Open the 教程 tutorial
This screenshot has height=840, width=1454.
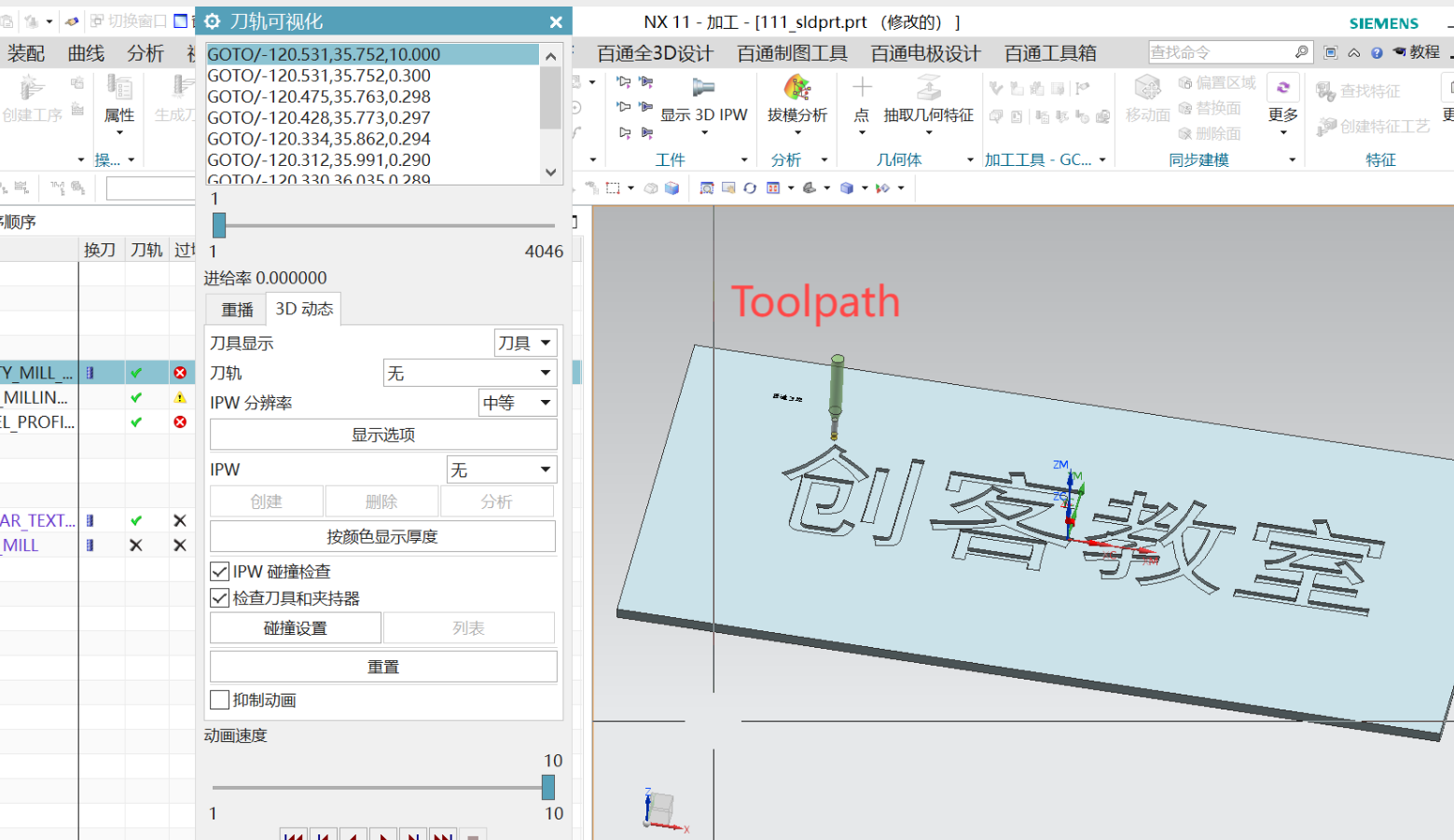[1417, 52]
